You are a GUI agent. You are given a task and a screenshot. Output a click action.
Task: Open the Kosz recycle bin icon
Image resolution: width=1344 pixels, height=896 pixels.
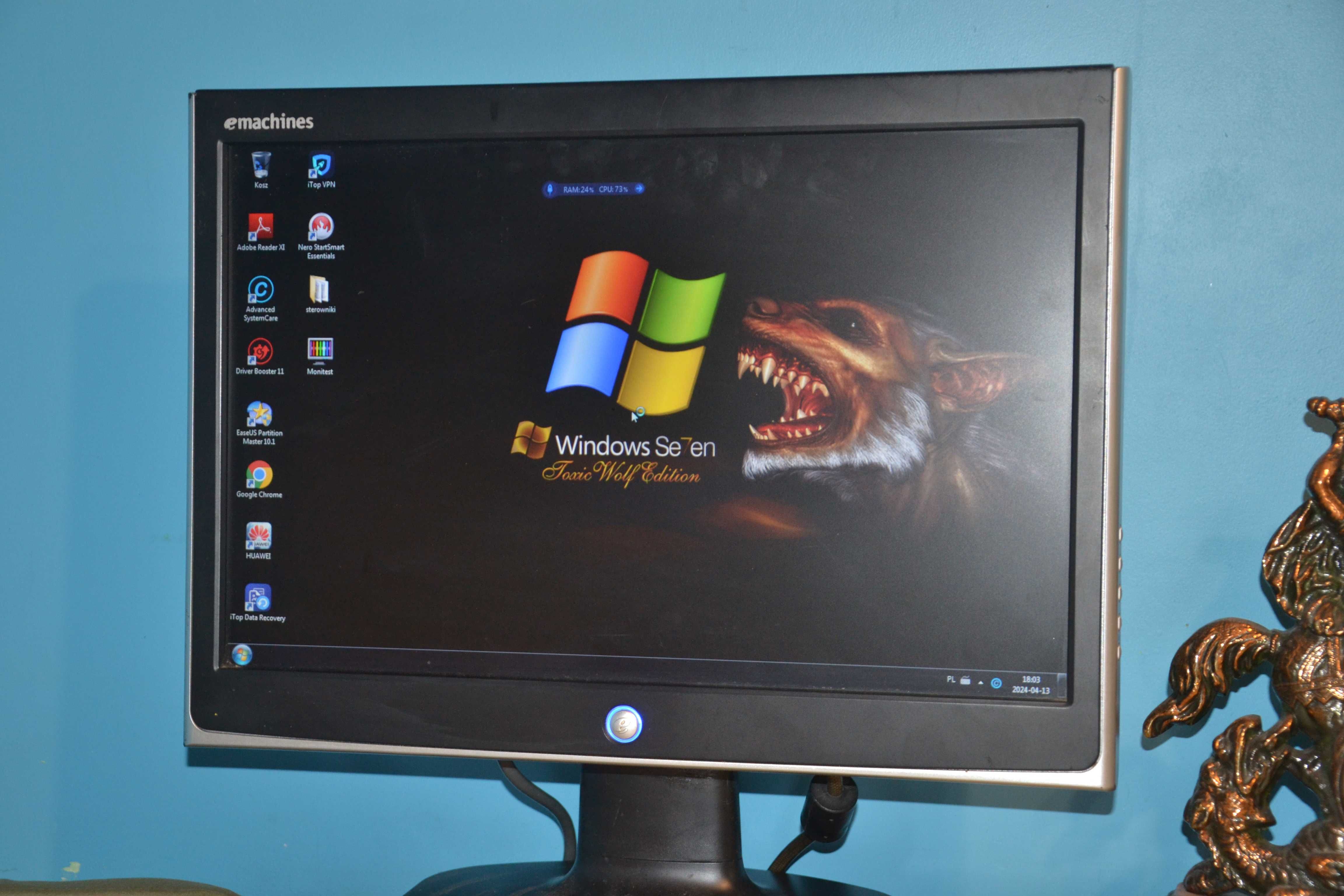tap(261, 169)
